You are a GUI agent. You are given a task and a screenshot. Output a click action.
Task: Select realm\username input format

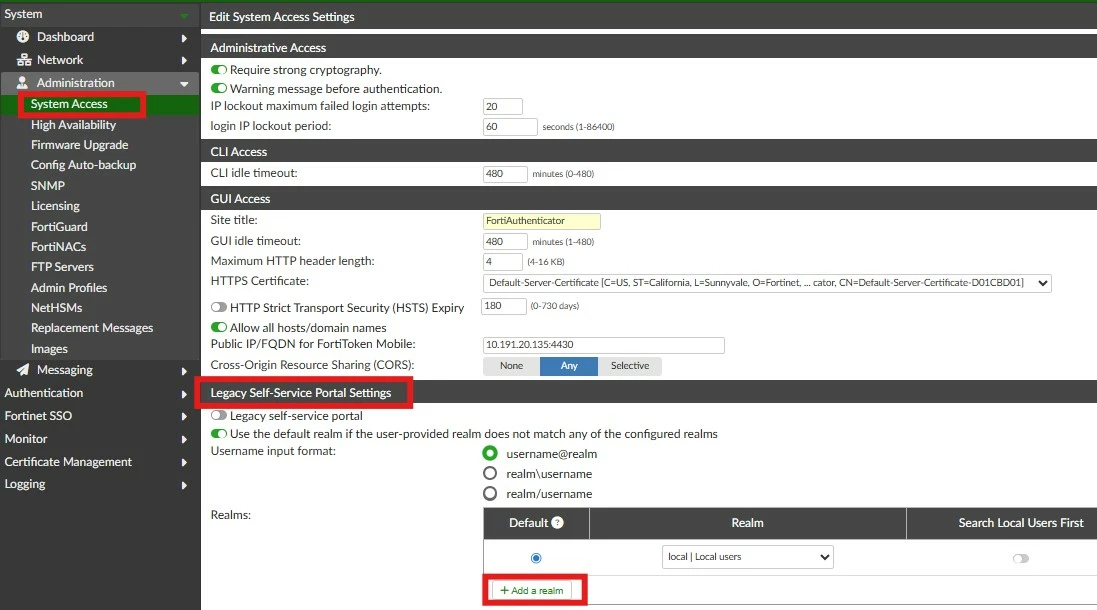tap(490, 474)
